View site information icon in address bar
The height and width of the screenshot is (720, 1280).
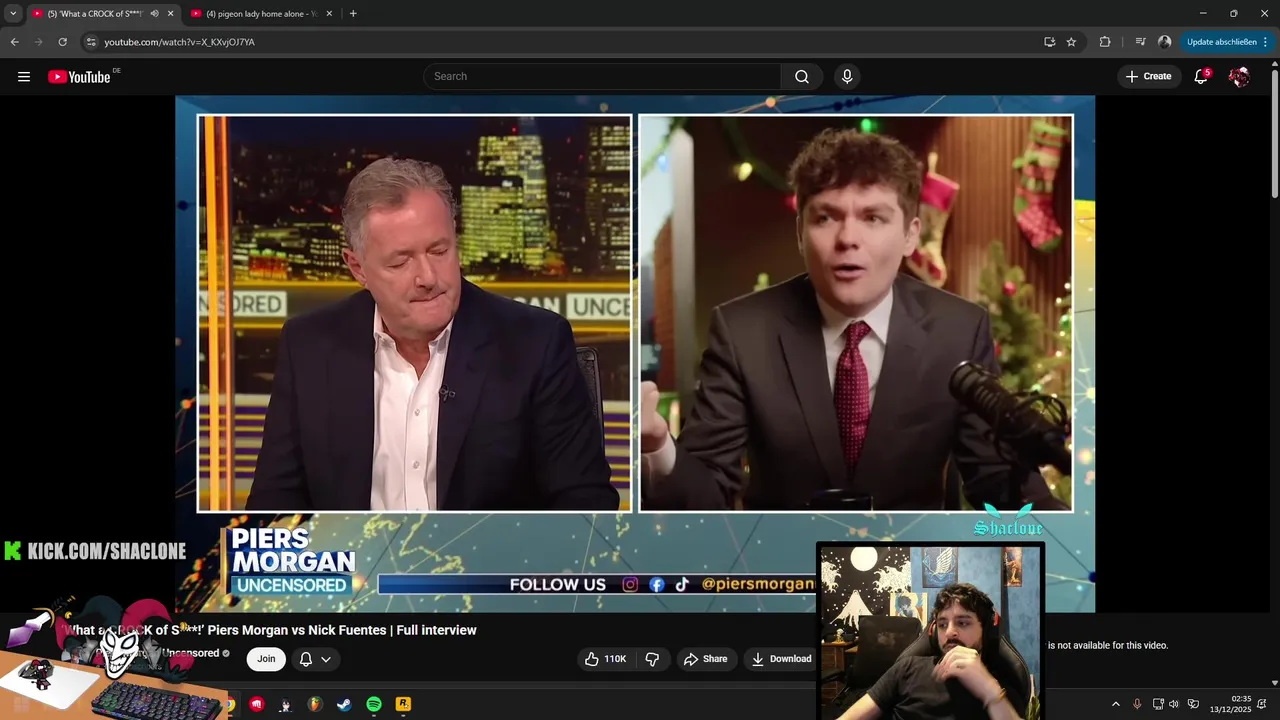tap(91, 42)
